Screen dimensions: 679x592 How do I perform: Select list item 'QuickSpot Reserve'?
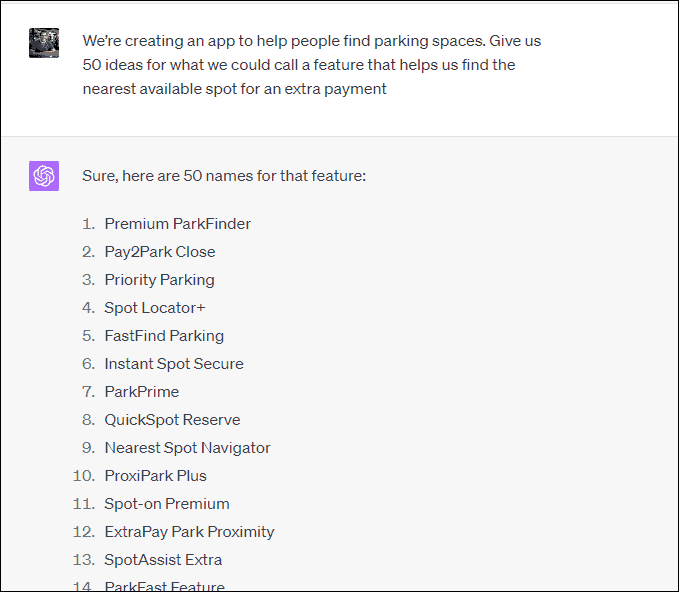point(172,420)
